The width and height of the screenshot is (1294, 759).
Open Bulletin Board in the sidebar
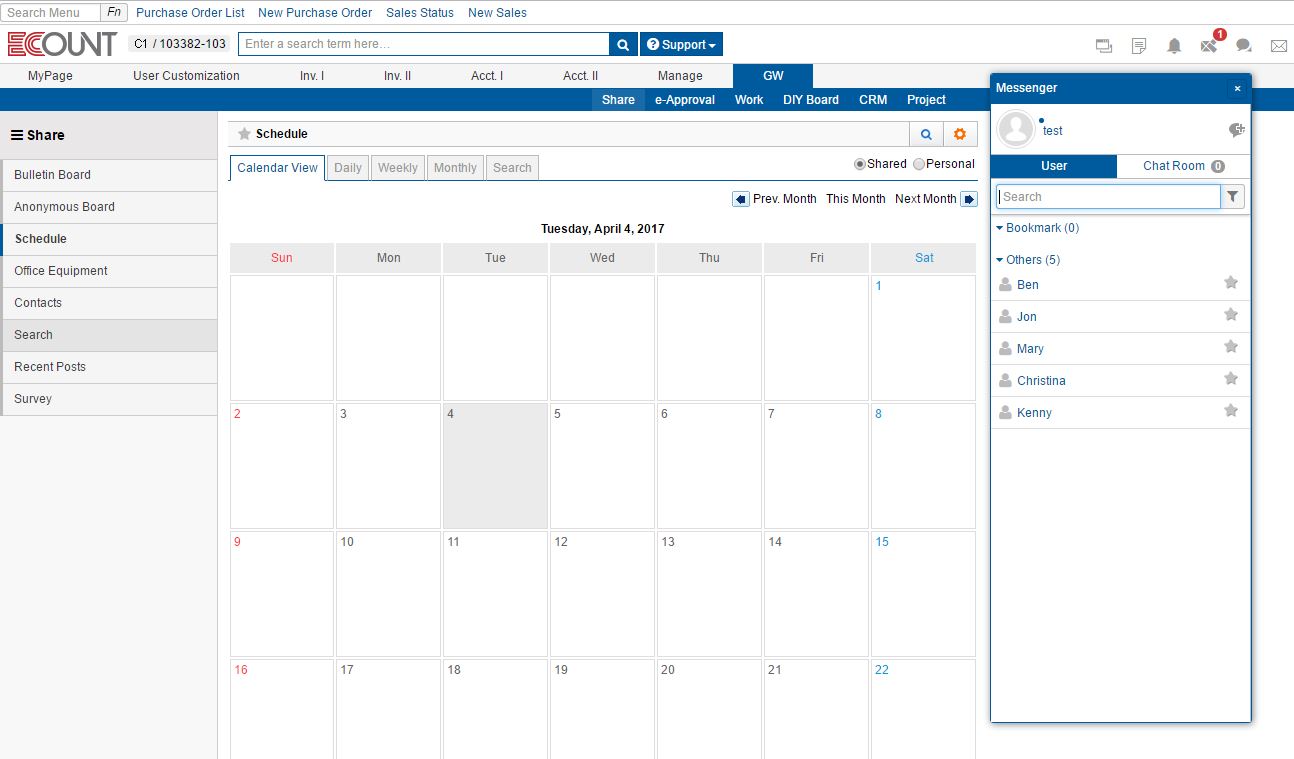pos(109,175)
